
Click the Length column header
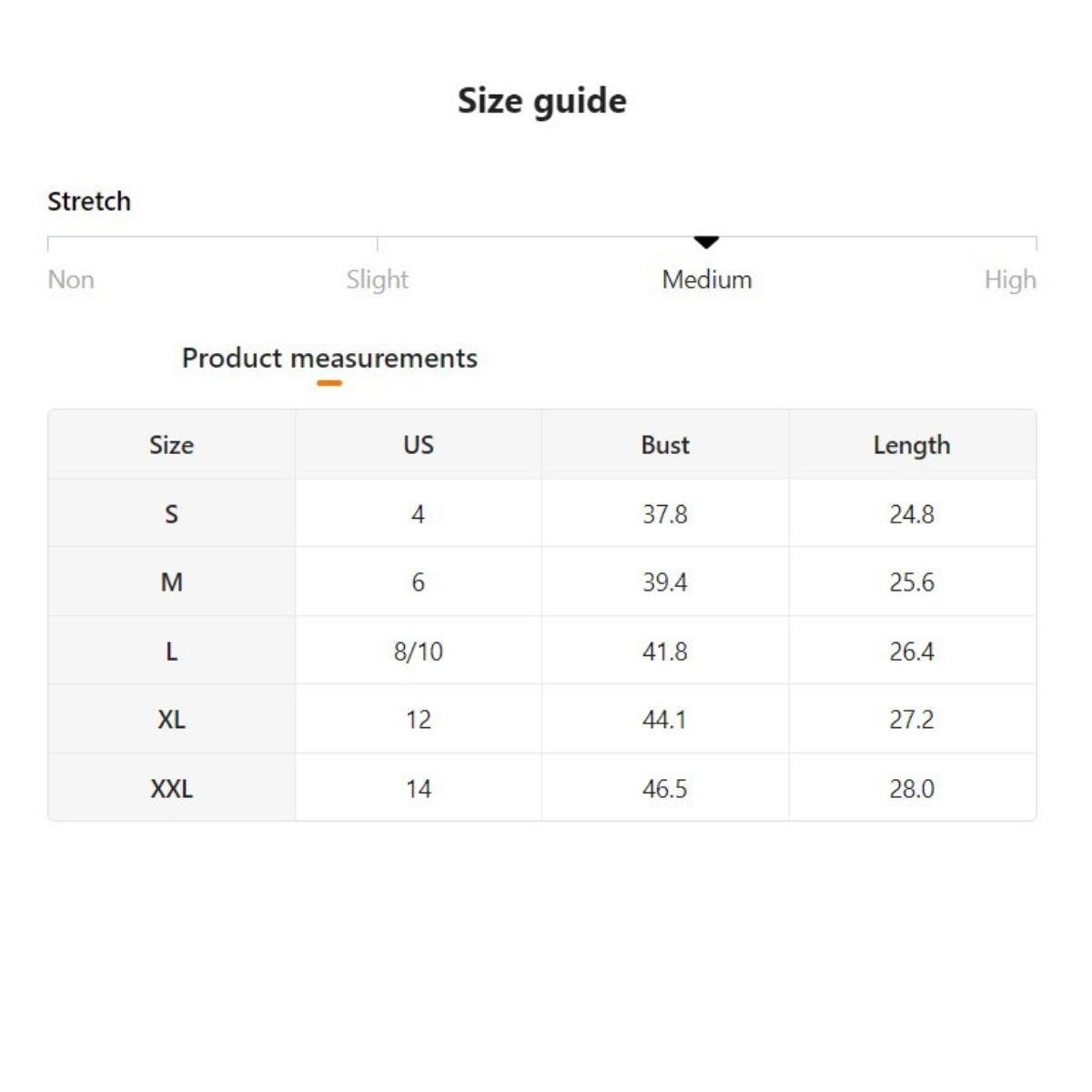point(912,445)
